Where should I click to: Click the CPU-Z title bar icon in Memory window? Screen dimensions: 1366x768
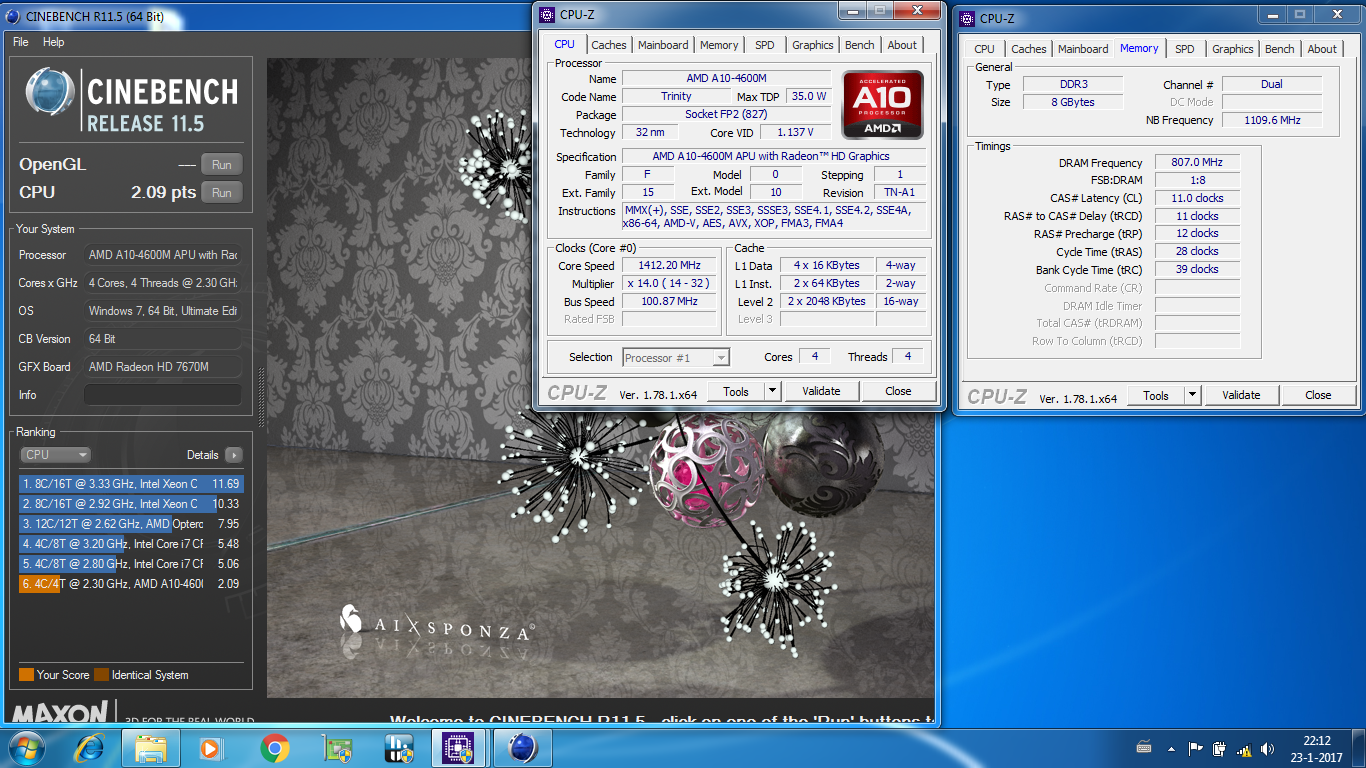coord(967,18)
